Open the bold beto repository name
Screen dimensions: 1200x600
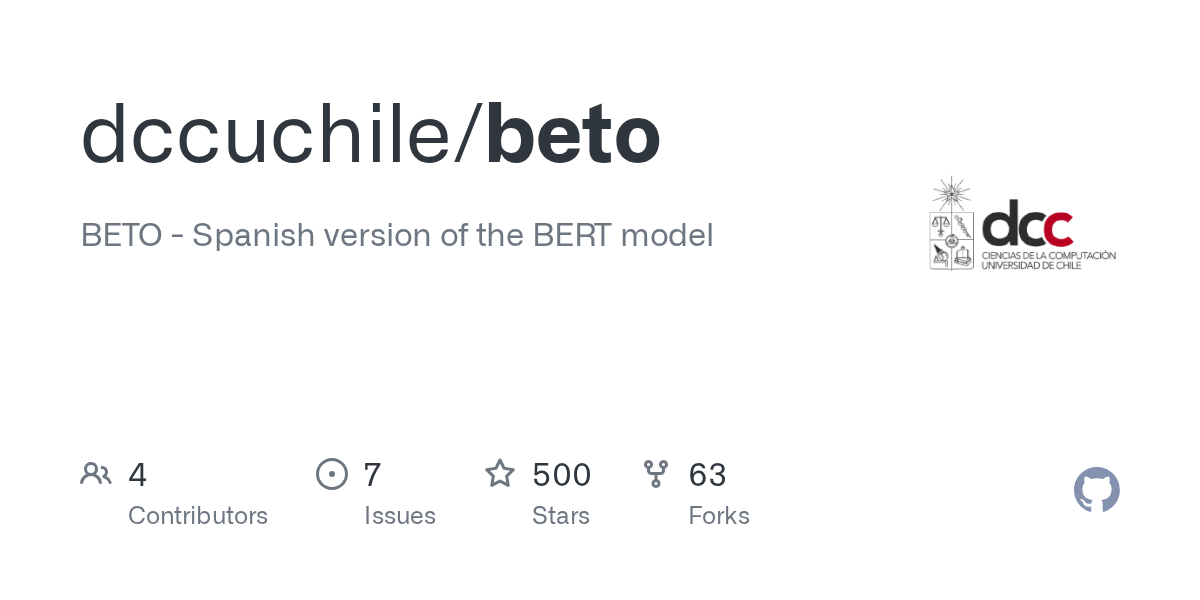(572, 135)
